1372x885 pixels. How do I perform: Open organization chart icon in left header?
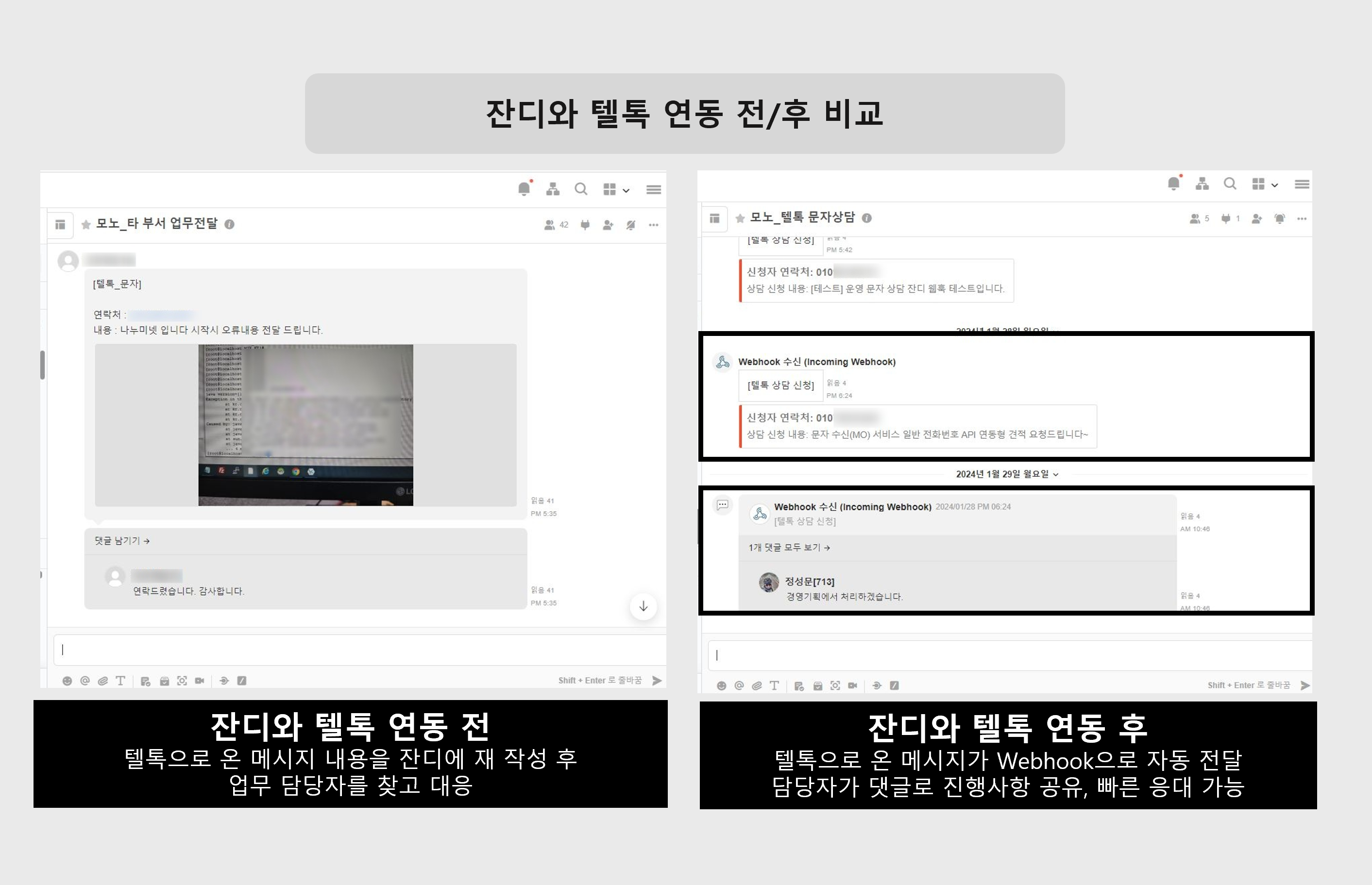click(553, 188)
